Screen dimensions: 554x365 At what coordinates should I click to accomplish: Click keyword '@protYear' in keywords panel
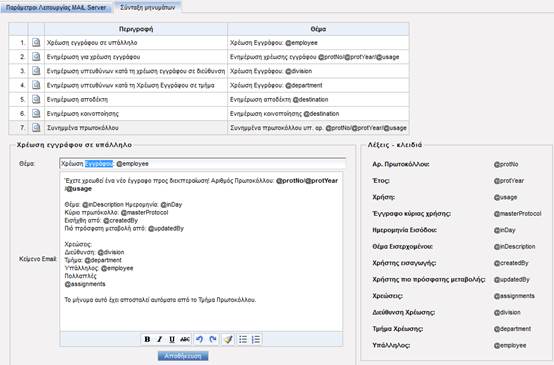(509, 181)
